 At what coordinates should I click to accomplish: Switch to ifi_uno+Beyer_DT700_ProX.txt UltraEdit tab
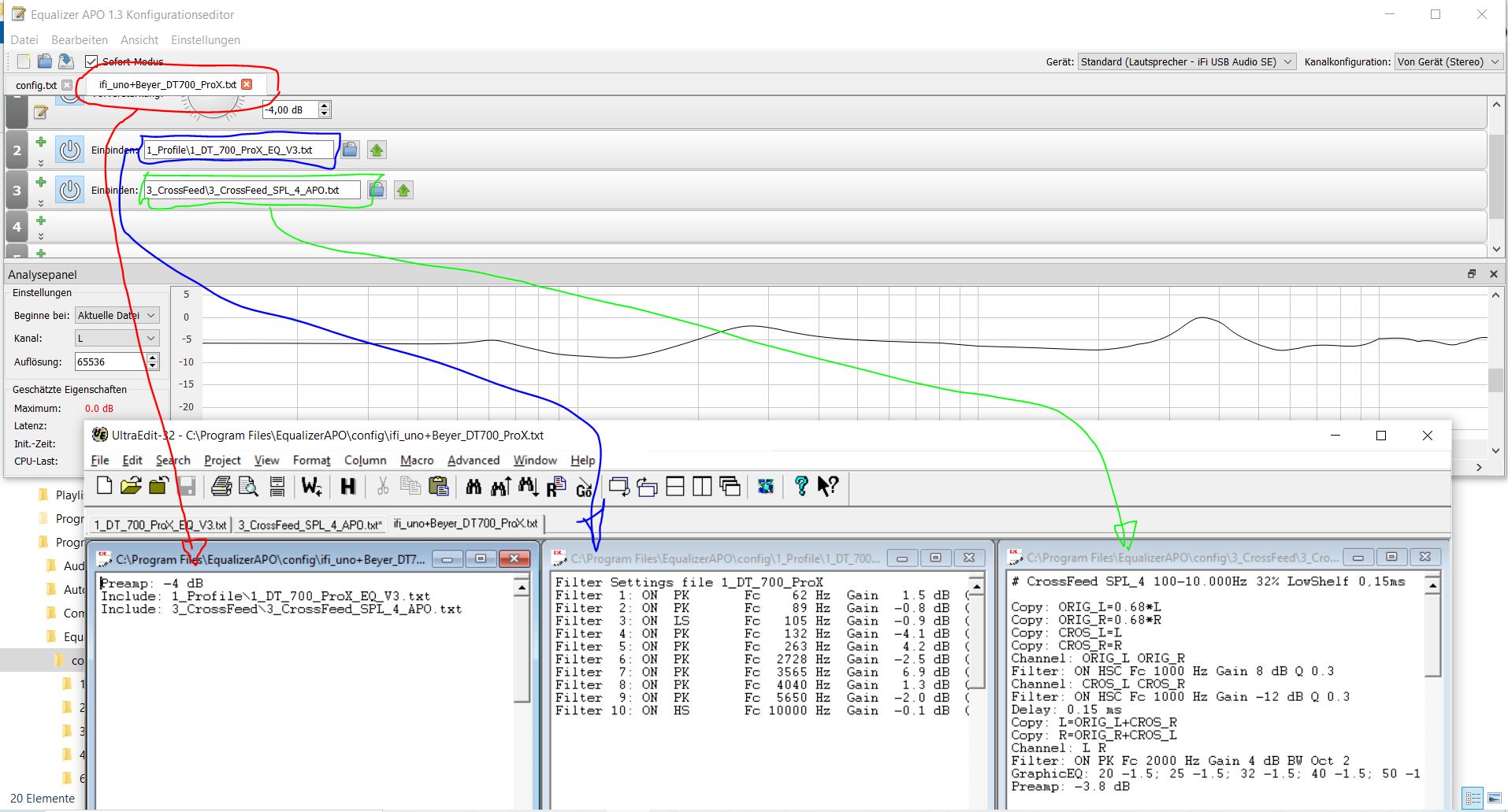tap(466, 524)
